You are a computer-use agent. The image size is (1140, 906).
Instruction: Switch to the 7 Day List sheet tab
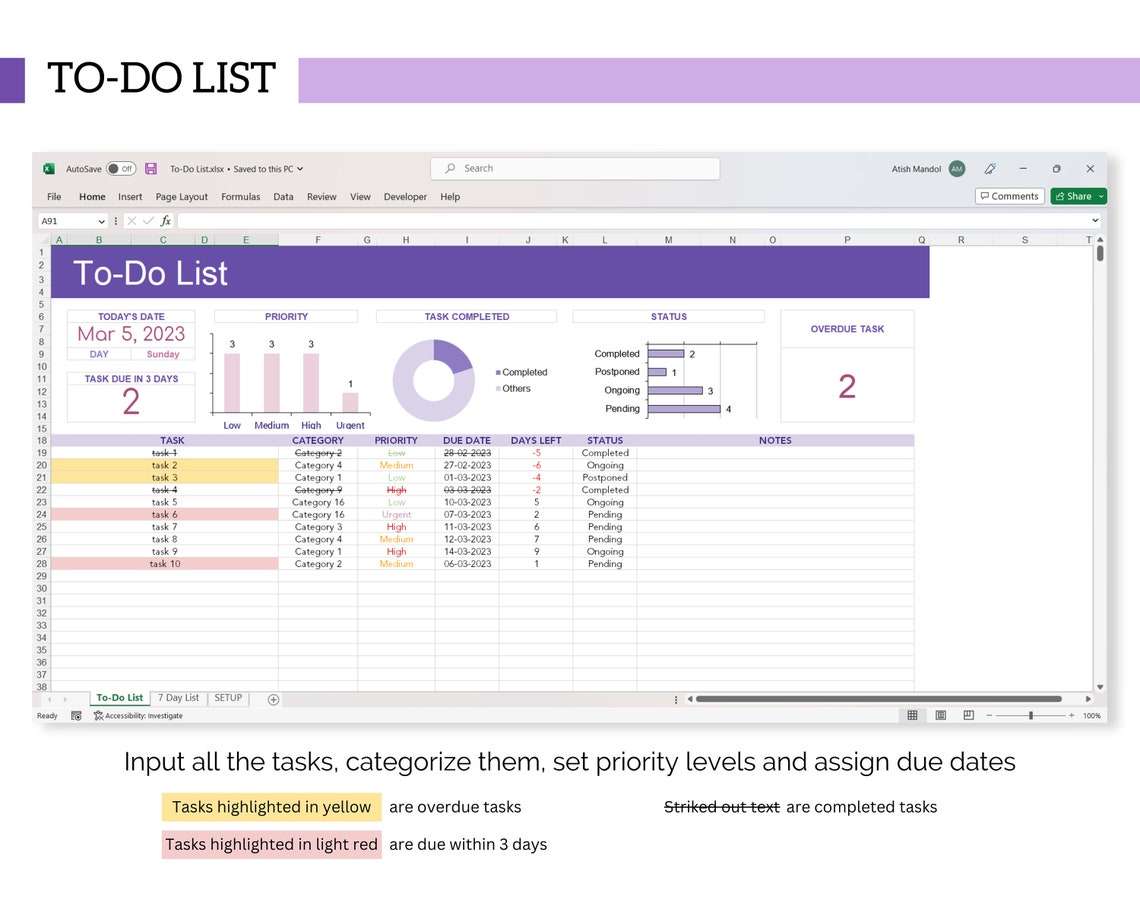point(178,698)
